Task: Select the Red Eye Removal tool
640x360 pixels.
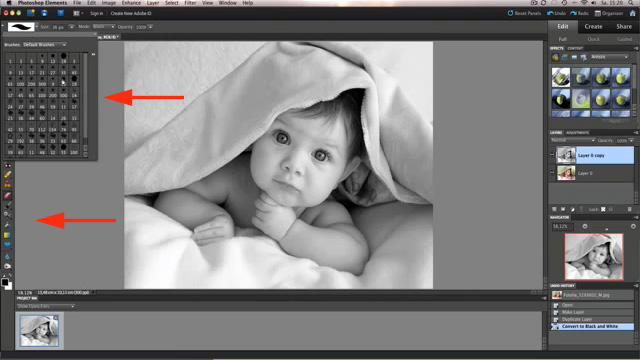Action: [x=7, y=165]
